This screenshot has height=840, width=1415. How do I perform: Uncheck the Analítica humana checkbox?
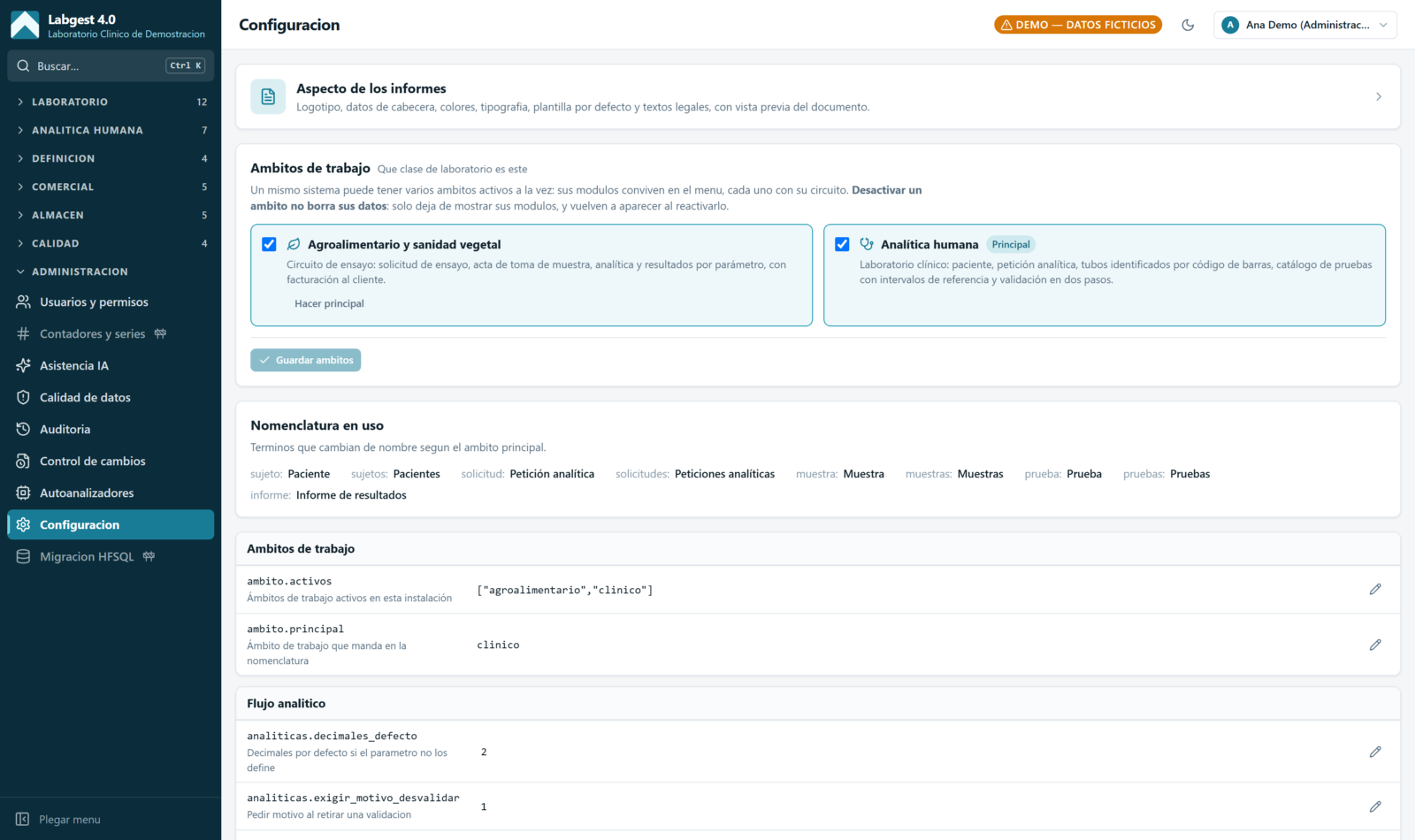coord(842,244)
